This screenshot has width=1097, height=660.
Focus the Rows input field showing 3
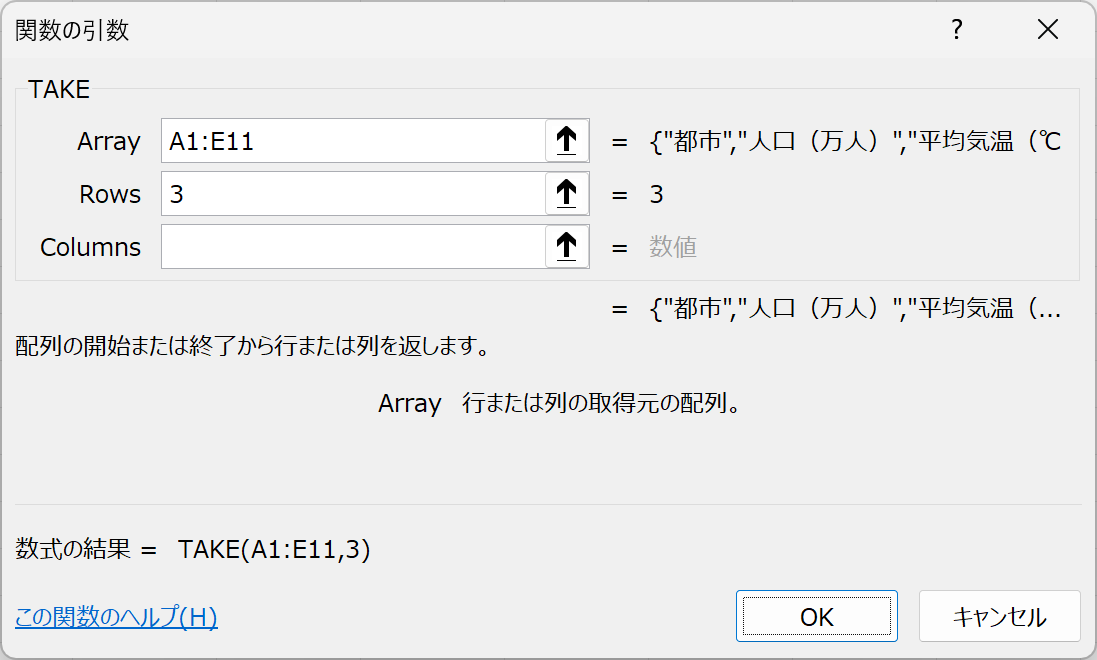tap(353, 194)
